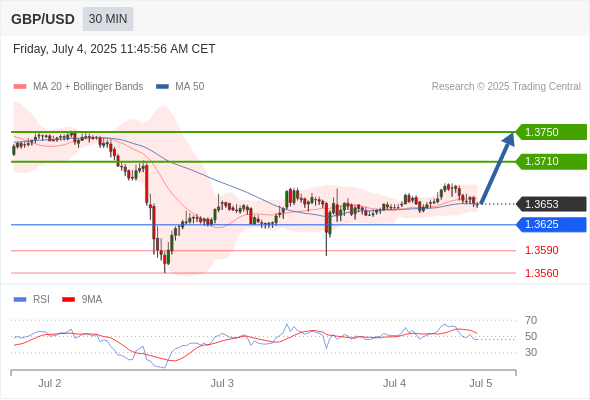Click the Jul 4 date axis label

[394, 383]
